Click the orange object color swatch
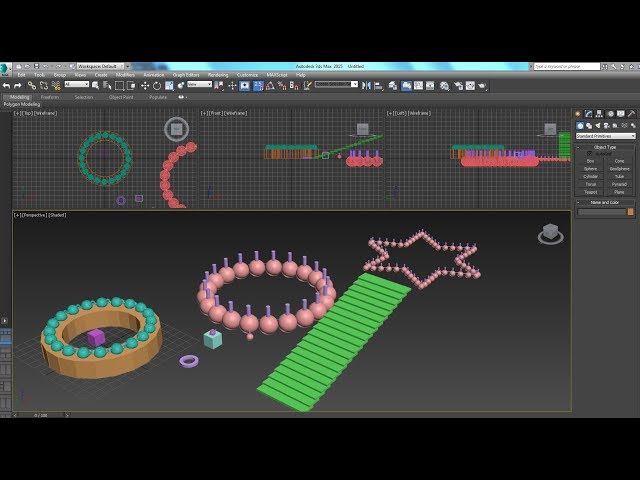 point(631,212)
